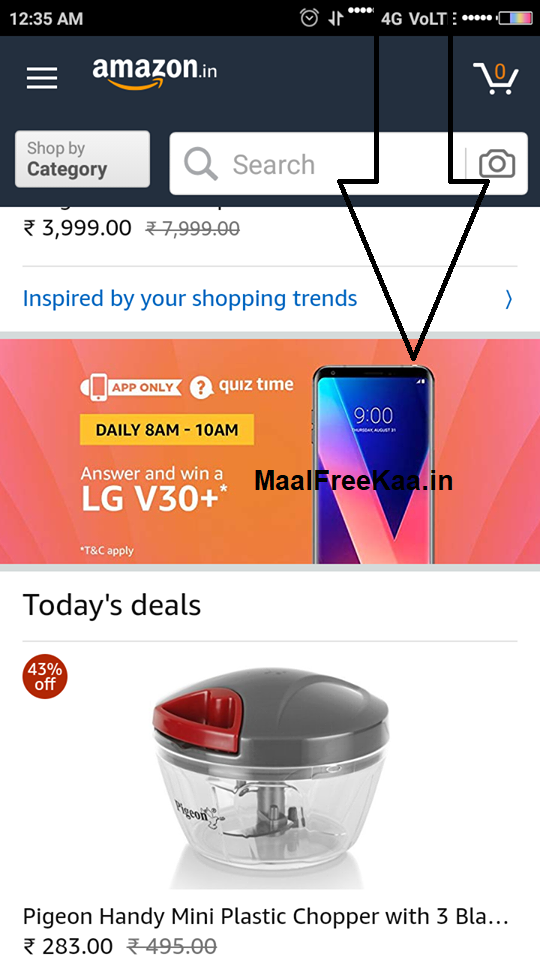
Task: Open Pigeon Handy Mini Plastic Chopper title
Action: coord(266,917)
